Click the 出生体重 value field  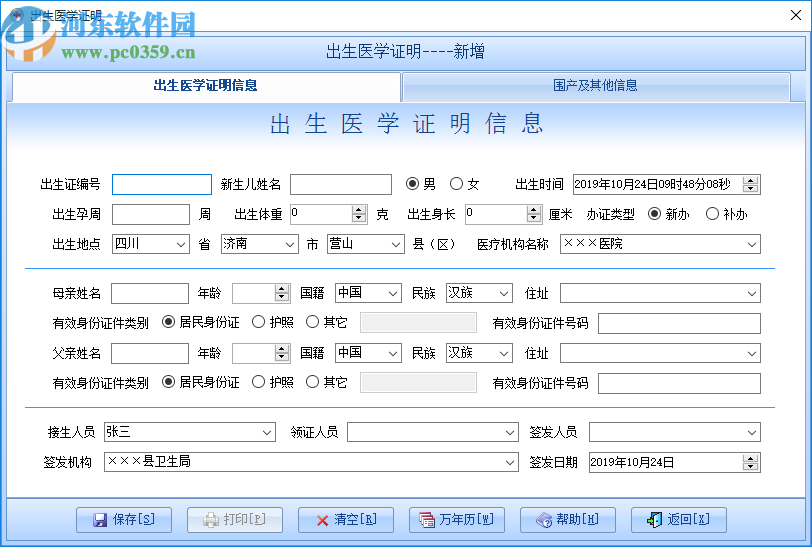point(329,214)
